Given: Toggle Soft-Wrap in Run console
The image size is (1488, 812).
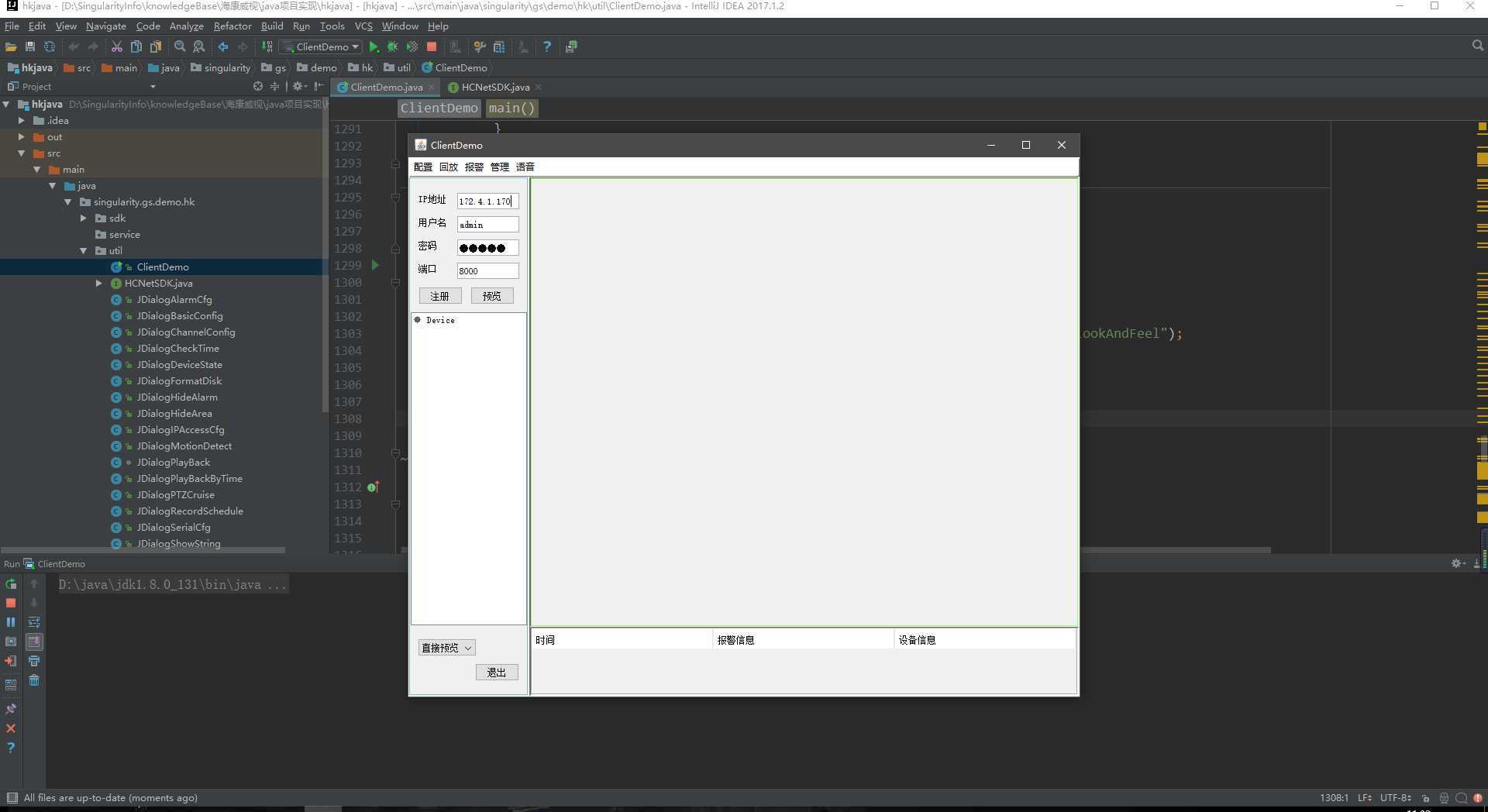Looking at the screenshot, I should click(34, 622).
